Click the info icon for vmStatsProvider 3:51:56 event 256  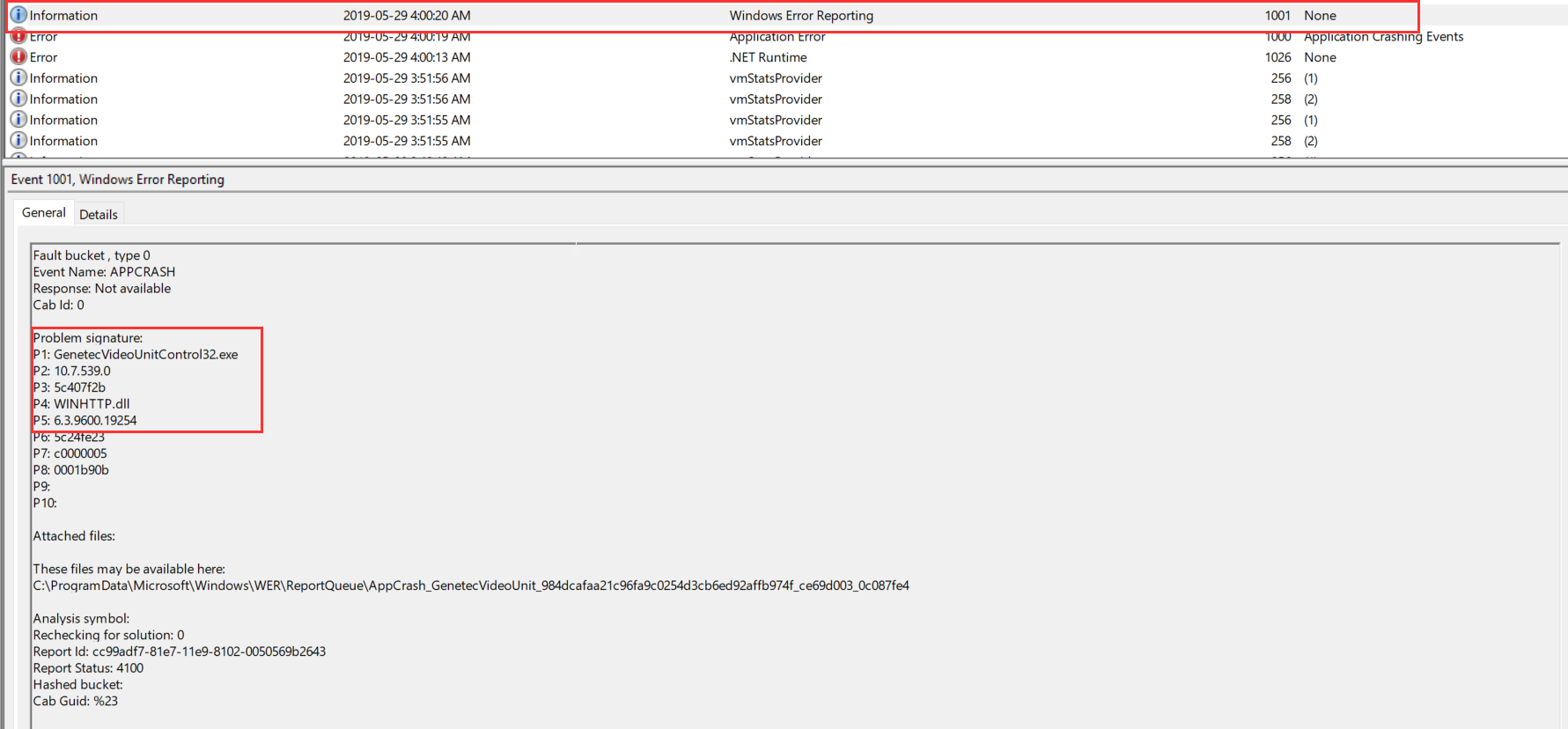(x=18, y=77)
